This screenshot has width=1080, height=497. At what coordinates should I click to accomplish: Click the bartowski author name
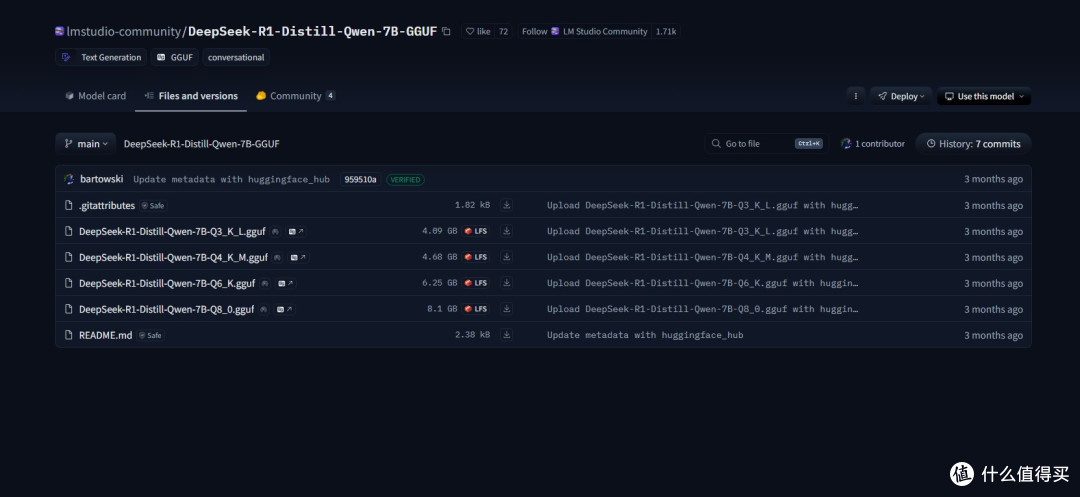(101, 179)
